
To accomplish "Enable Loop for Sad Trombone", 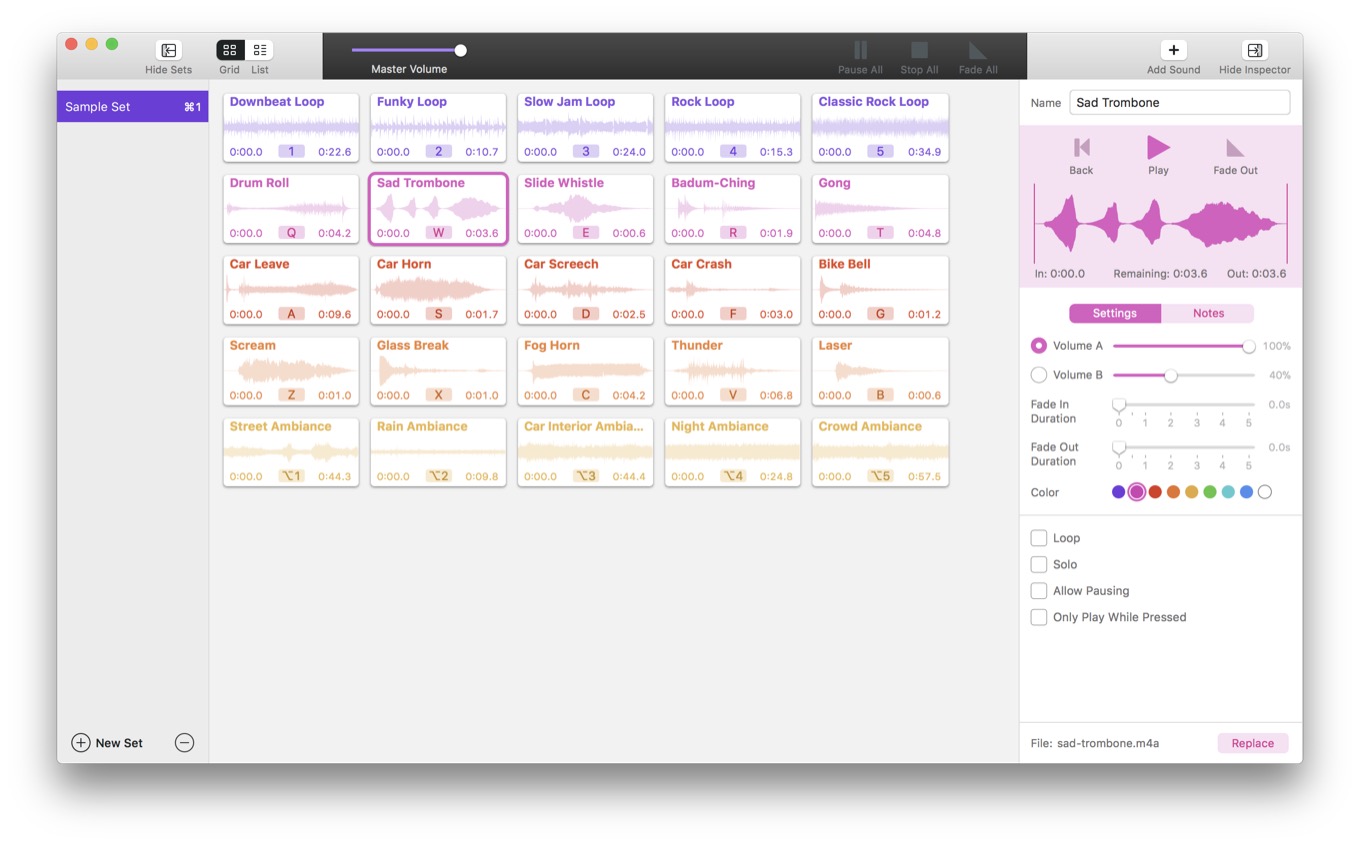I will [1039, 538].
